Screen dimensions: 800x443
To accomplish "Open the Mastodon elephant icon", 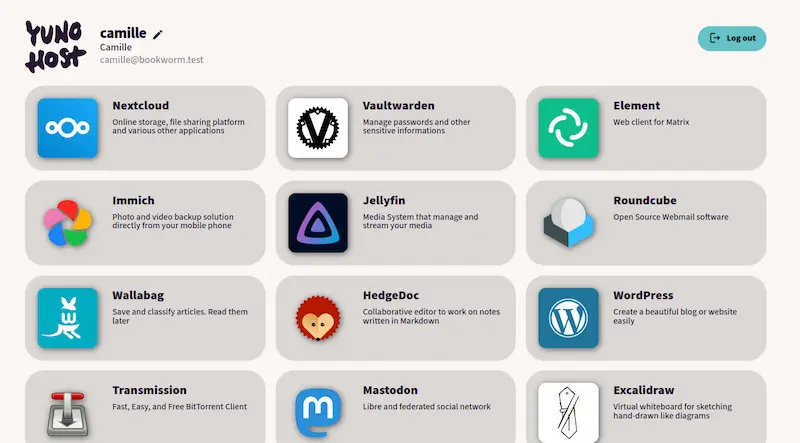I will coord(318,413).
